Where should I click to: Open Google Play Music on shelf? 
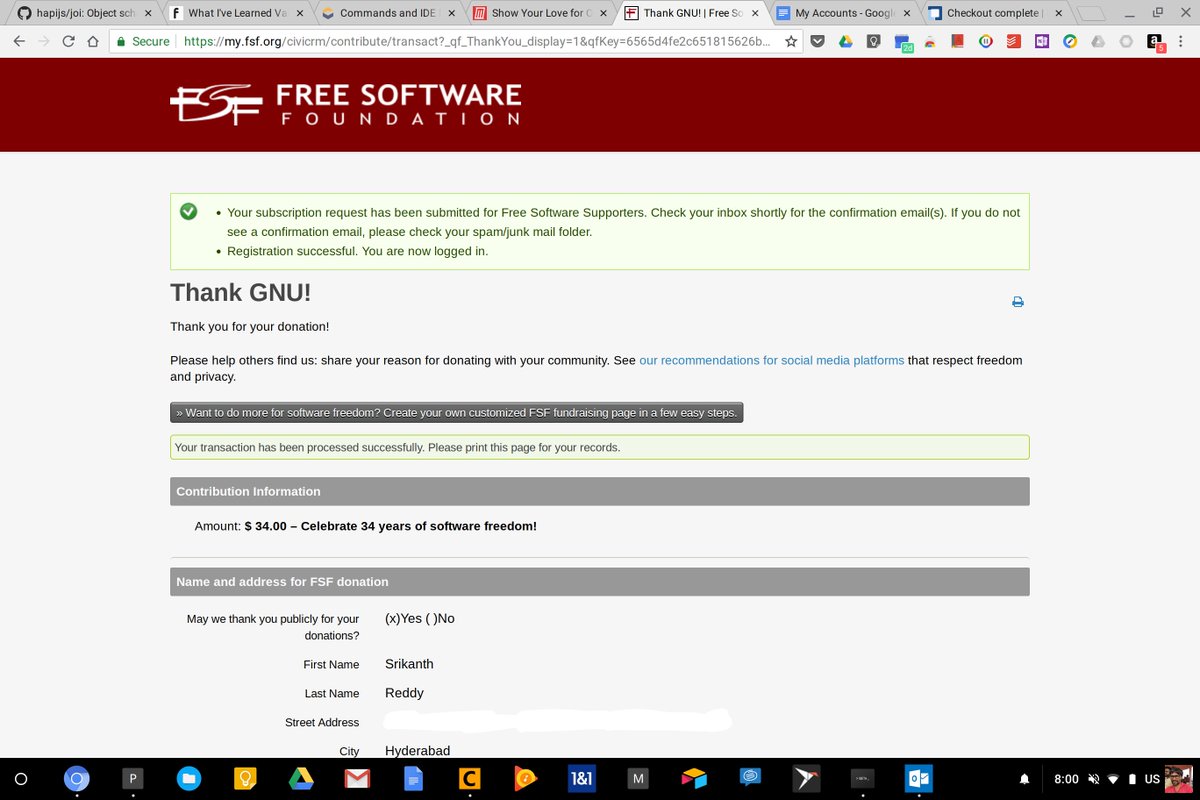pos(525,779)
